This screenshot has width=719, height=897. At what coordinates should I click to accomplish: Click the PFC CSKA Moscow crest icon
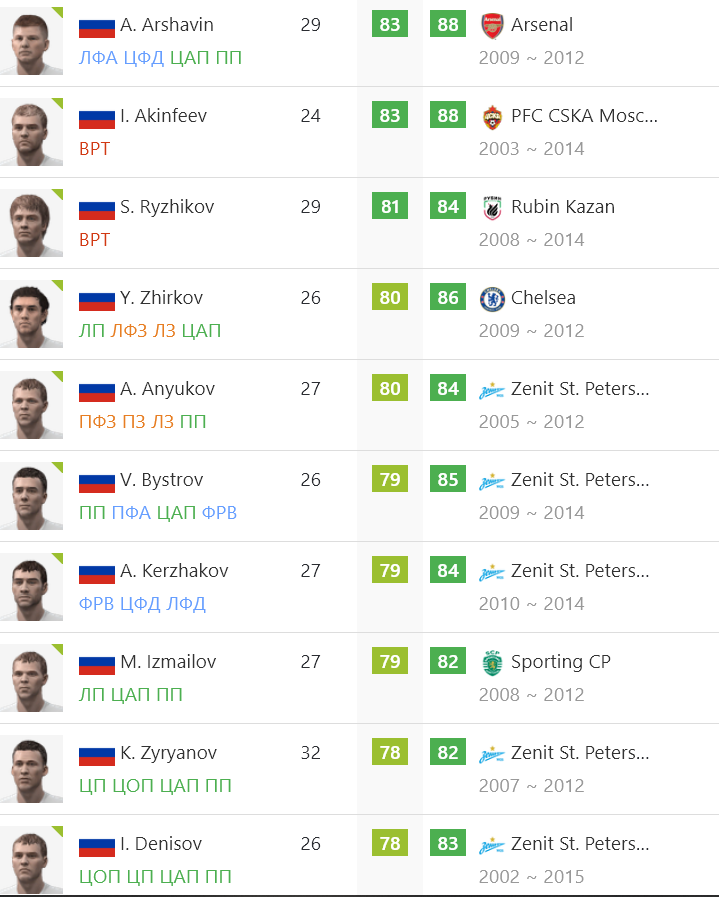pos(492,116)
